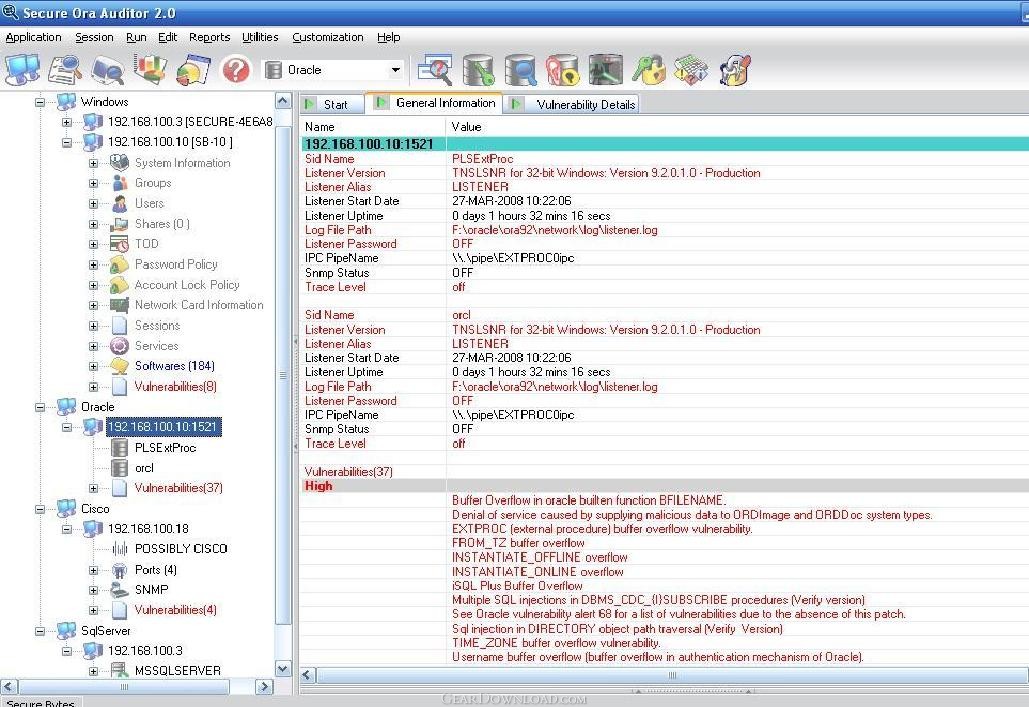Click the network computers toolbar icon
Screen dimensions: 1029x707
tap(22, 70)
